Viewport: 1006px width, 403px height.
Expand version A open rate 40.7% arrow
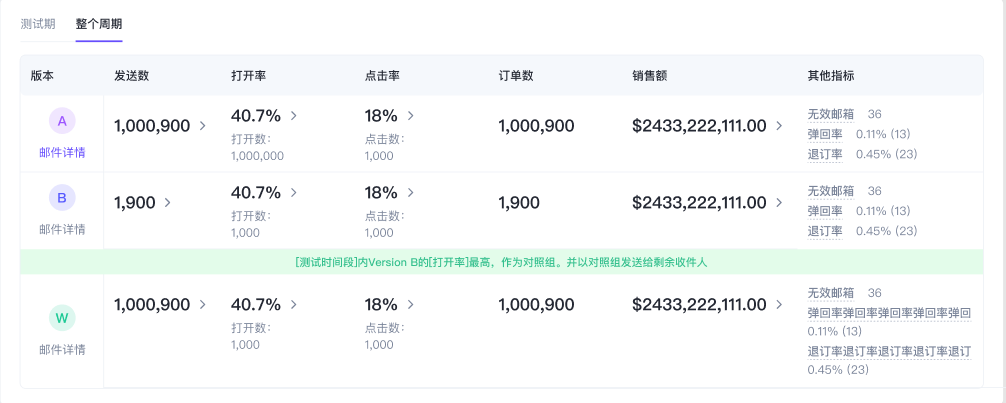(294, 116)
